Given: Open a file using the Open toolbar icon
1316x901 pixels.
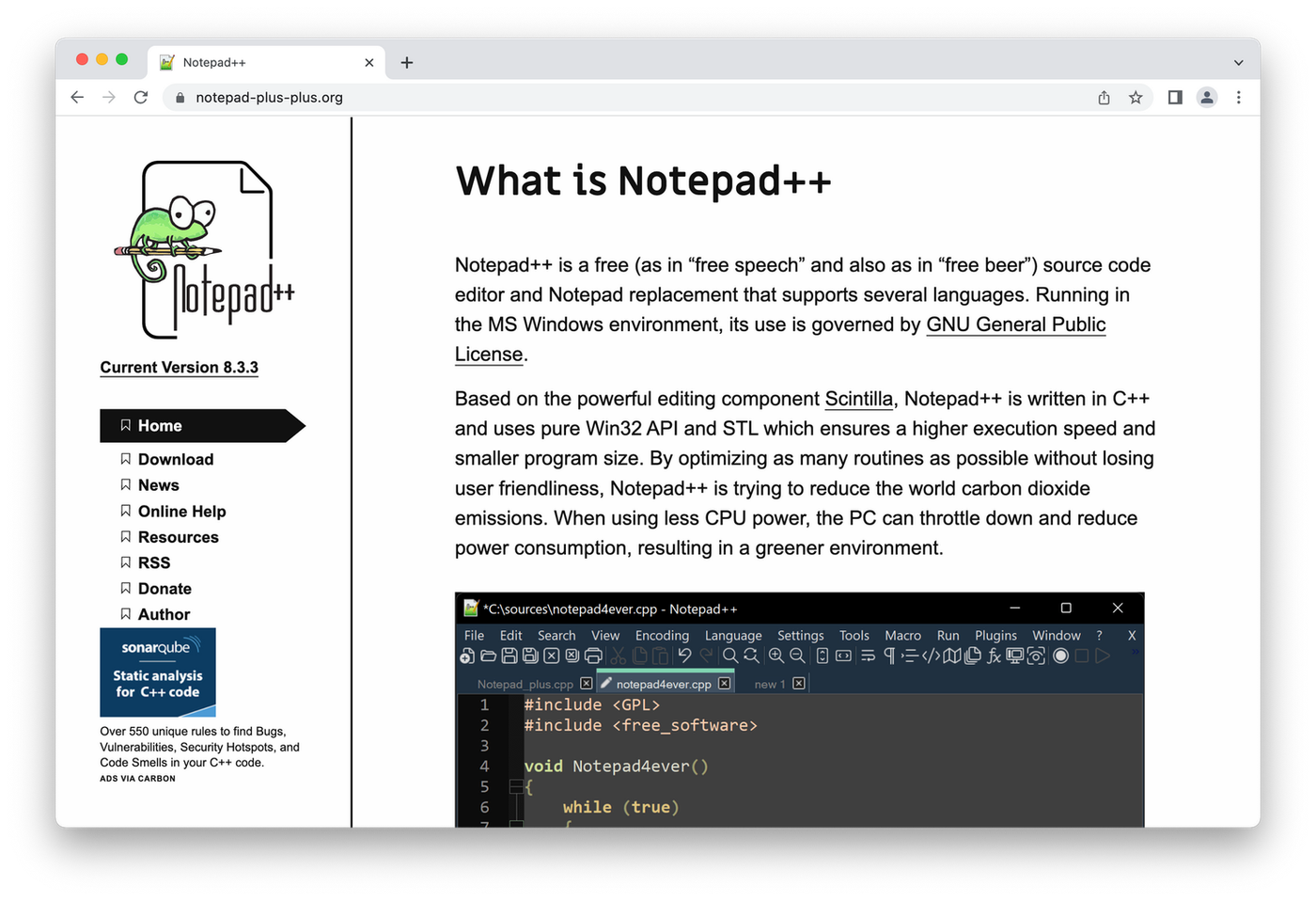Looking at the screenshot, I should (487, 656).
